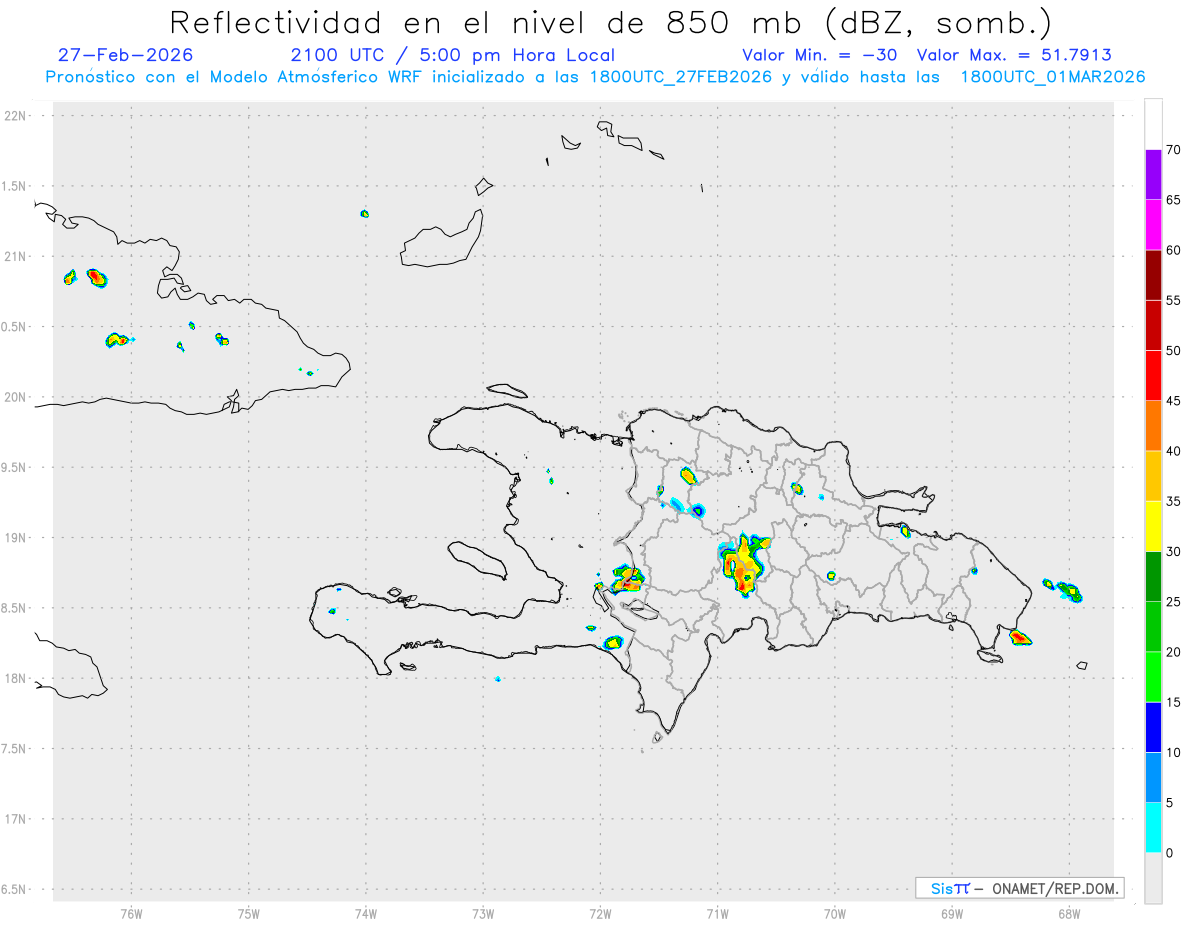Click the legend tick value '0'
Viewport: 1200px width, 927px height.
click(x=1170, y=853)
